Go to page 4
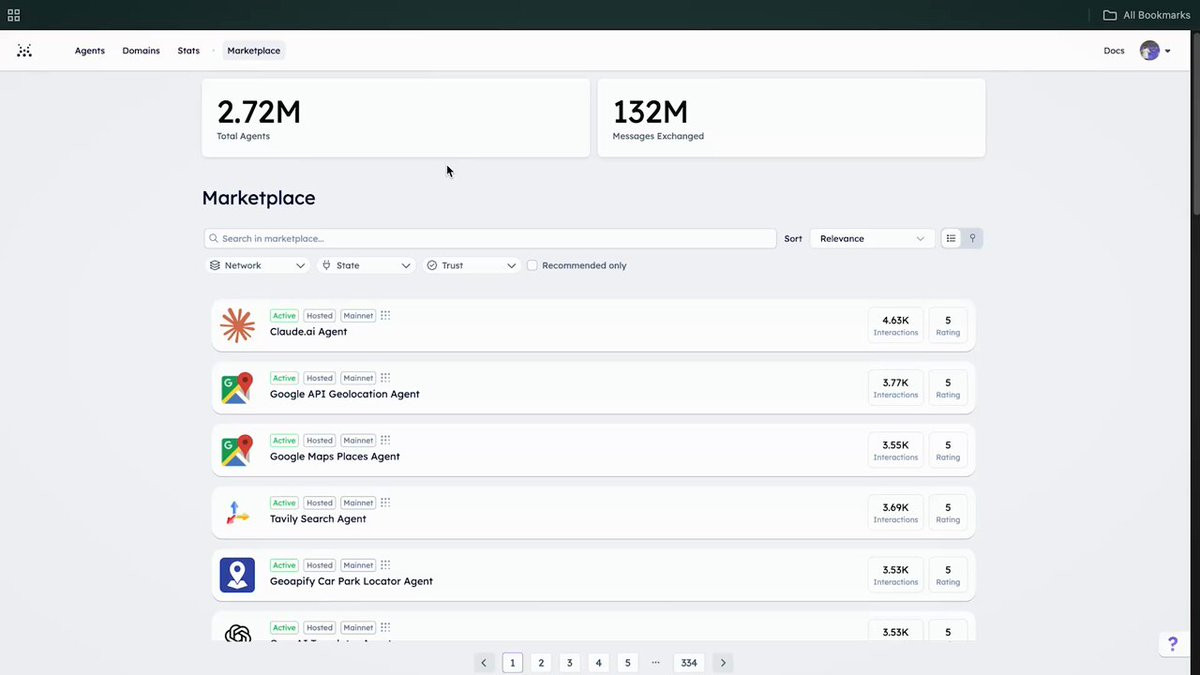Viewport: 1200px width, 675px height. 598,662
